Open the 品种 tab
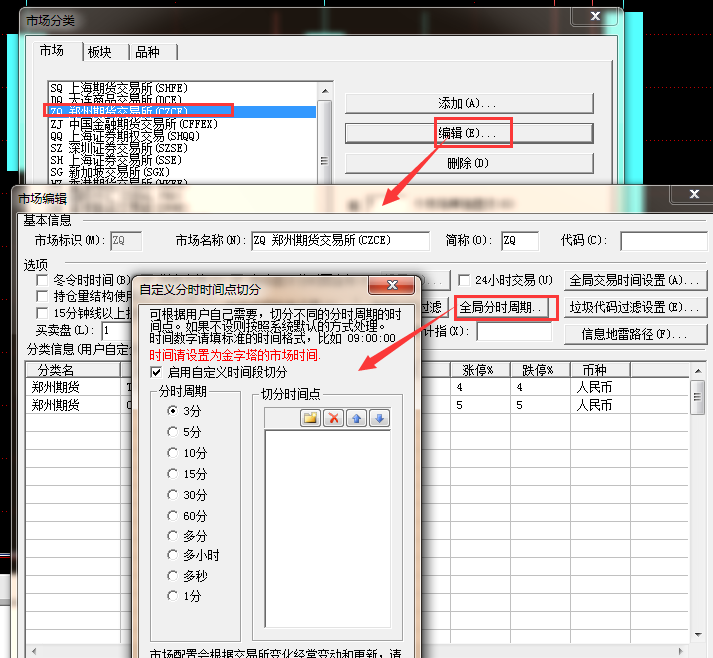Viewport: 713px width, 658px height. tap(147, 52)
